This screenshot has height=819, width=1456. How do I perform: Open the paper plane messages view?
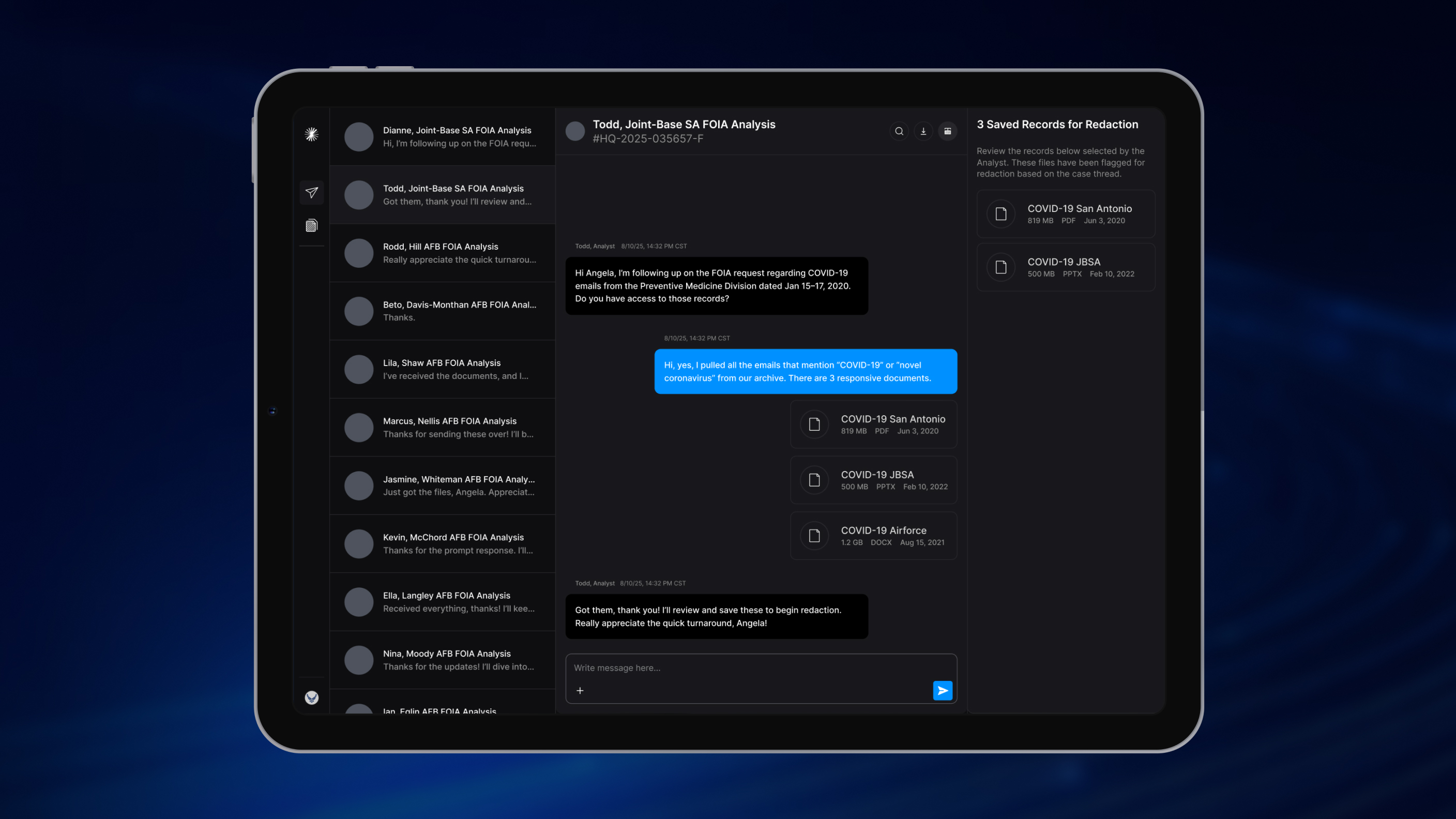click(x=311, y=193)
